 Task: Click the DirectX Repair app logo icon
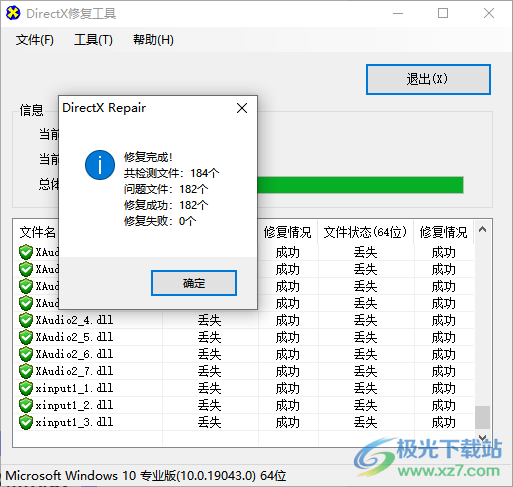pyautogui.click(x=13, y=13)
